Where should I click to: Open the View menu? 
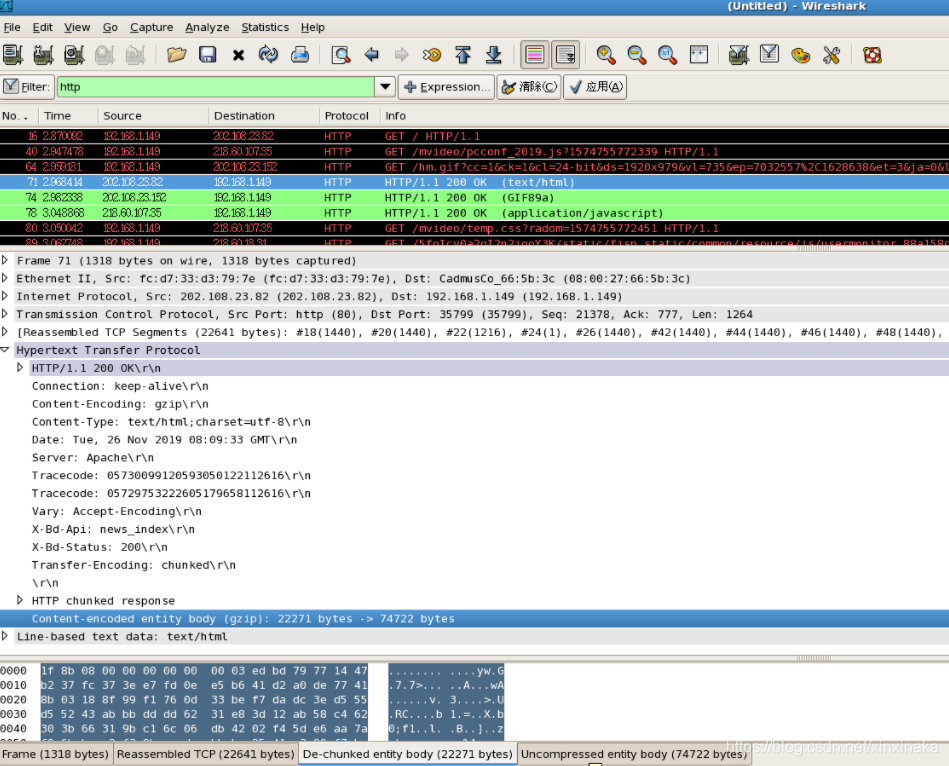pyautogui.click(x=77, y=27)
